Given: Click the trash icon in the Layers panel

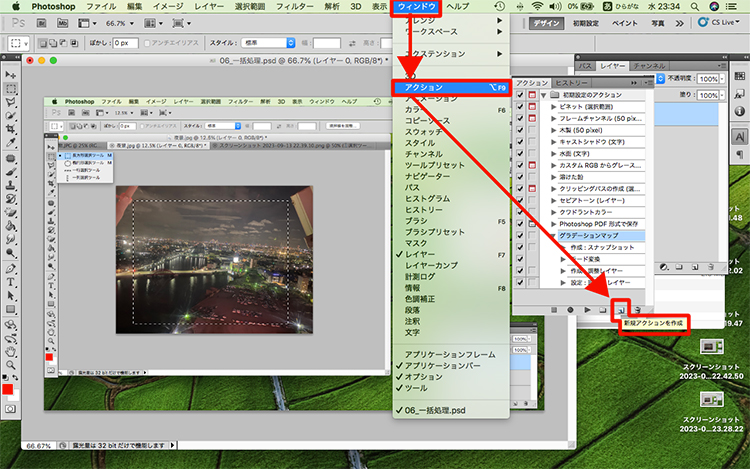Looking at the screenshot, I should click(711, 267).
